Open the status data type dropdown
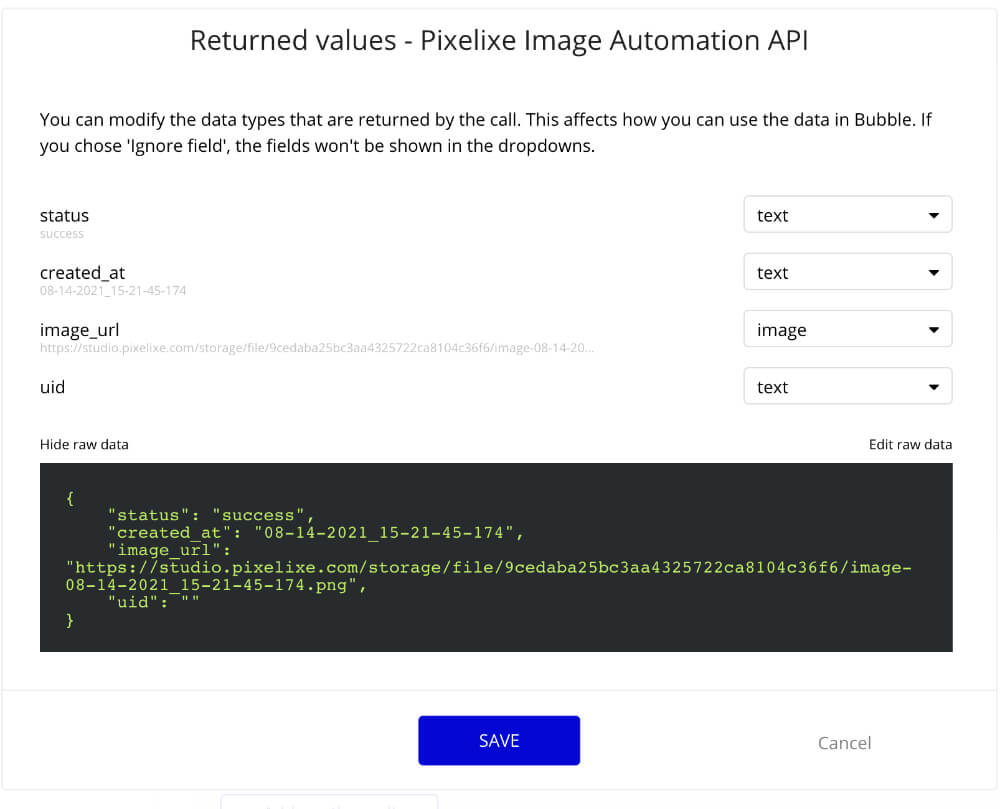 [x=847, y=215]
